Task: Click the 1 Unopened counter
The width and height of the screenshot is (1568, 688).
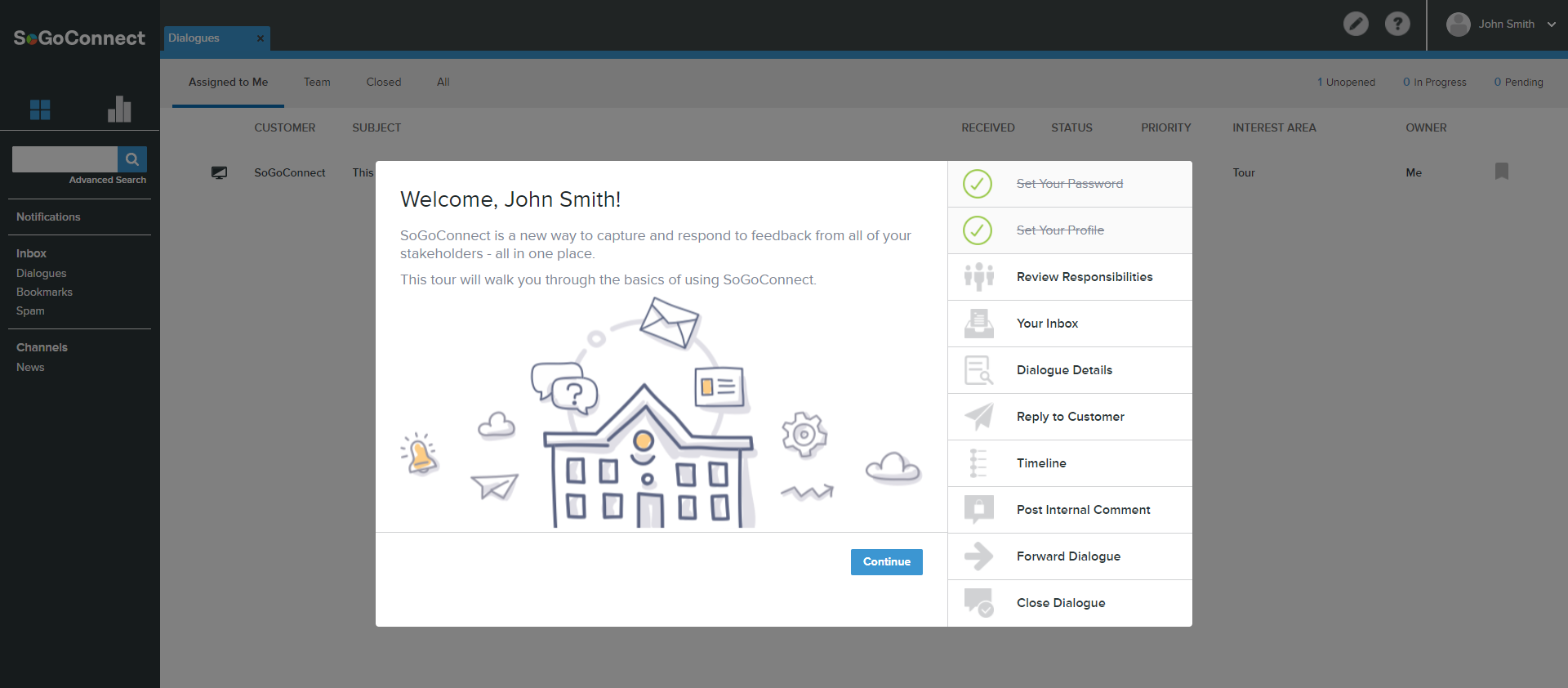Action: 1346,83
